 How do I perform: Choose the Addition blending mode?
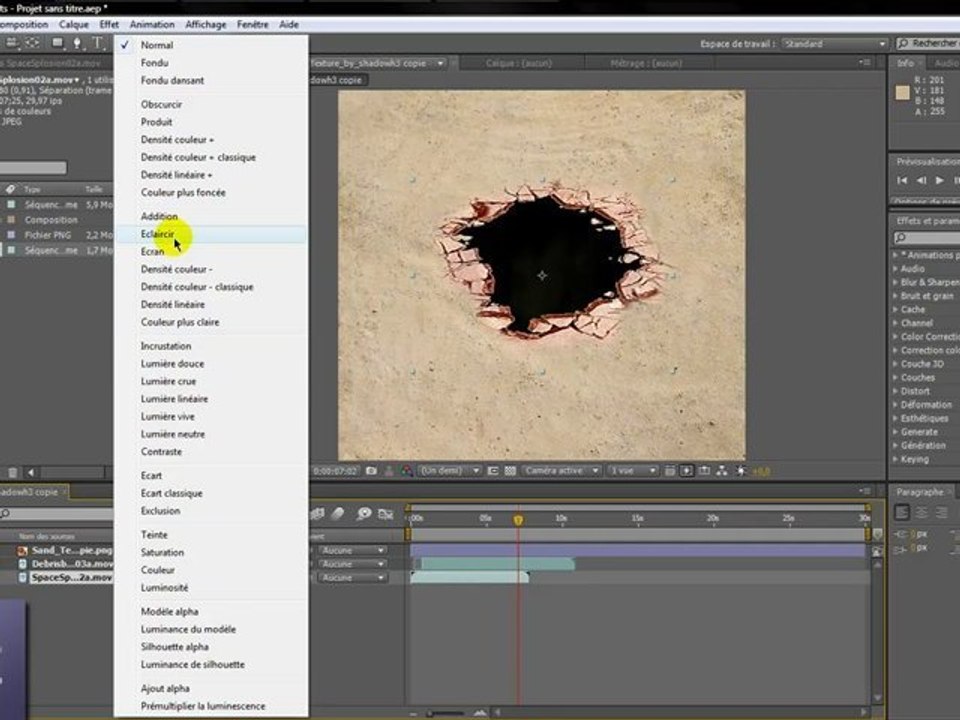point(211,216)
